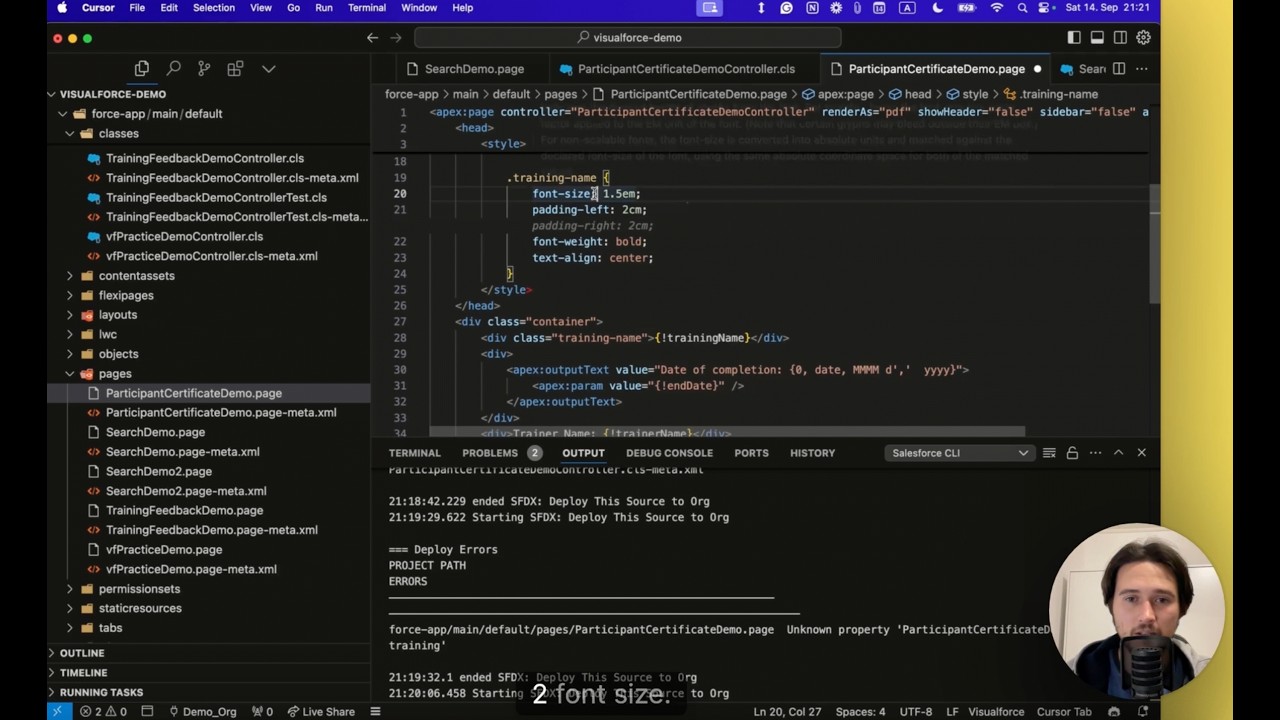Image resolution: width=1280 pixels, height=720 pixels.
Task: Clear output with the clear icon
Action: pyautogui.click(x=1049, y=453)
